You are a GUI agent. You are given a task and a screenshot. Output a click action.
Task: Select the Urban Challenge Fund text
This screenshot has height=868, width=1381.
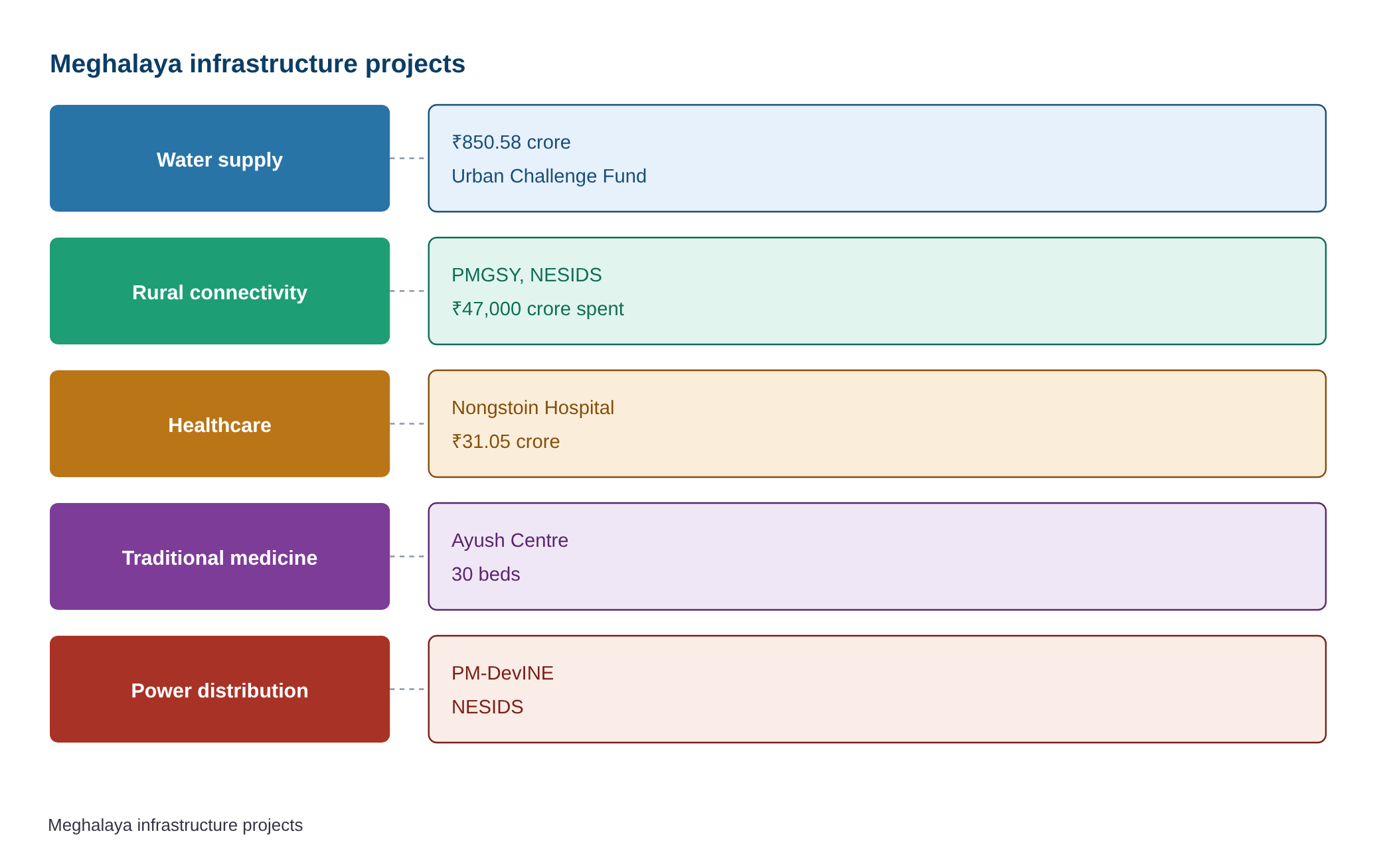[x=549, y=176]
